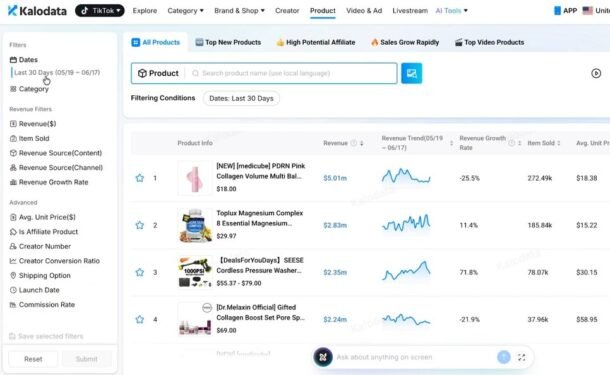This screenshot has height=375, width=610.
Task: Focus the product name search field
Action: (x=292, y=73)
